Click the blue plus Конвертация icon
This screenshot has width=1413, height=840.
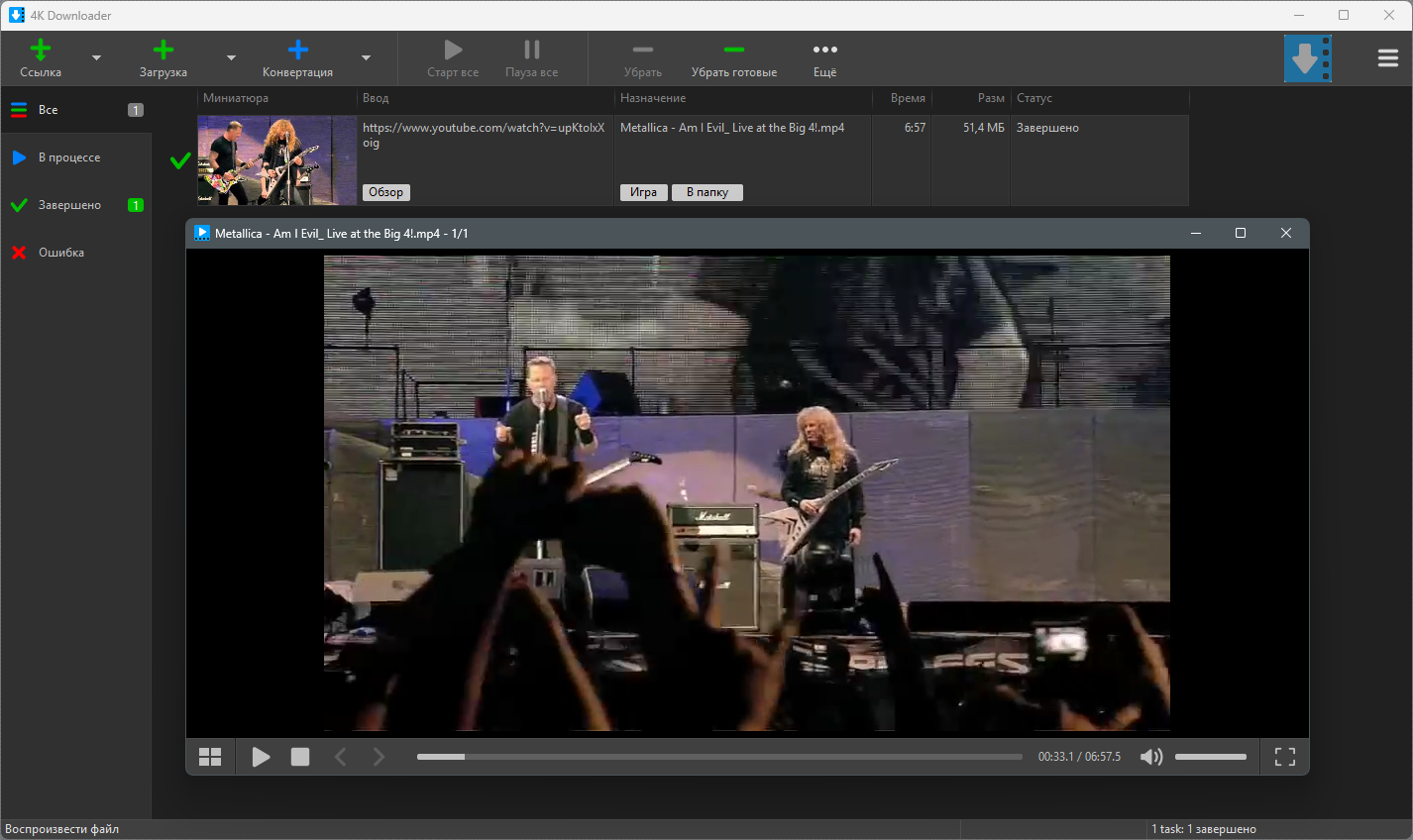coord(298,50)
